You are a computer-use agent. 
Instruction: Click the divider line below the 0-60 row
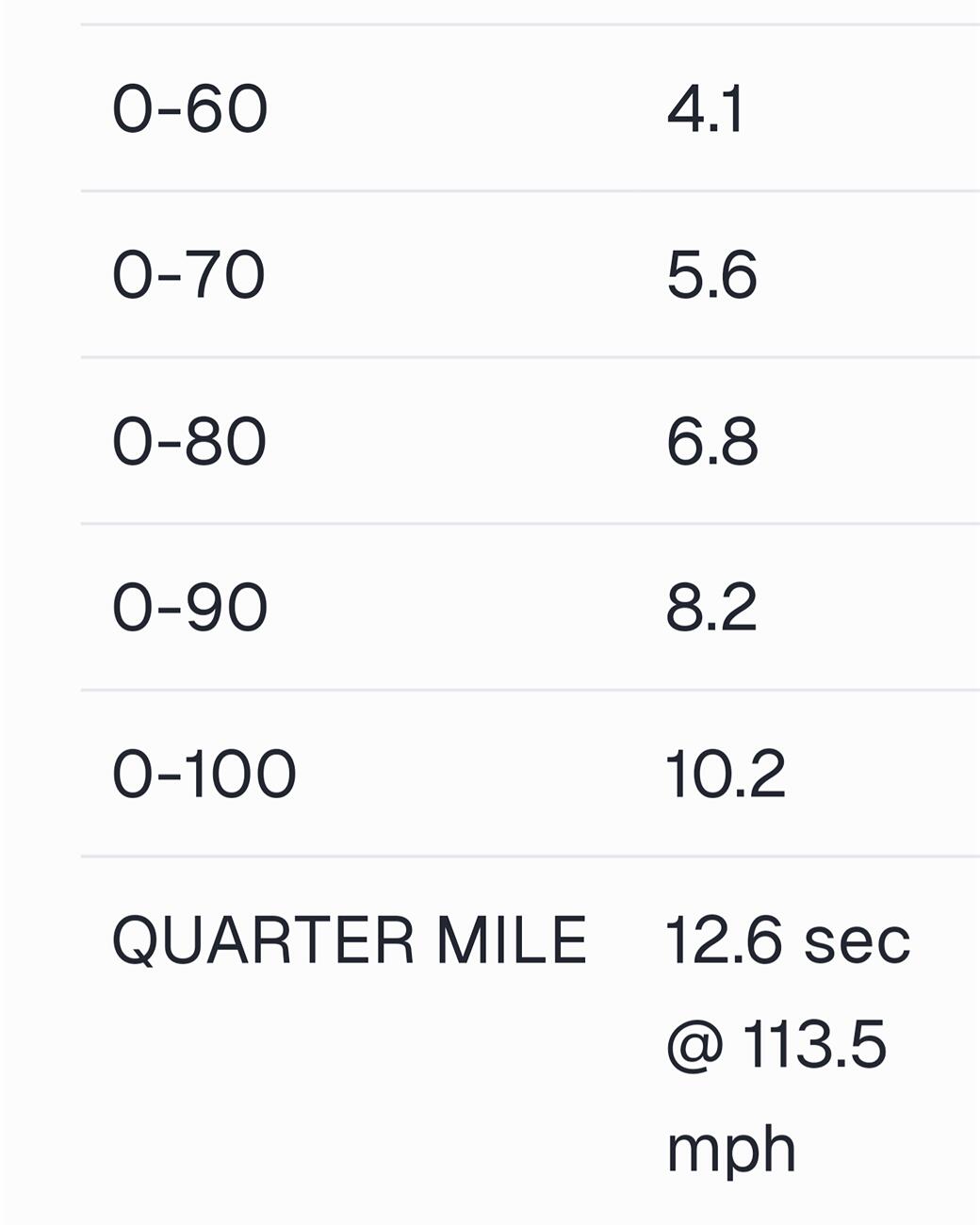click(531, 191)
